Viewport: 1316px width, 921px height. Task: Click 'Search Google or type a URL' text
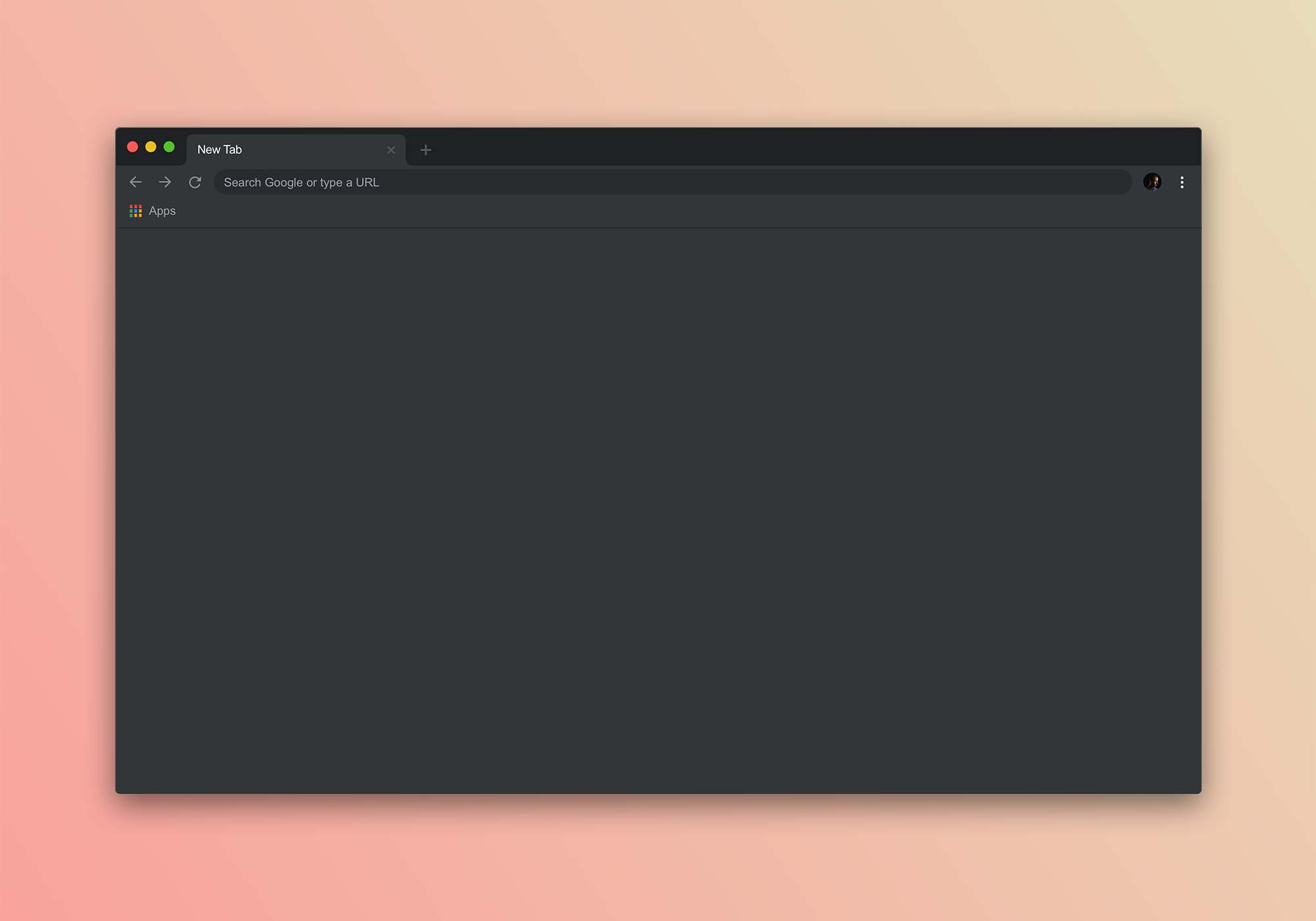pyautogui.click(x=301, y=182)
